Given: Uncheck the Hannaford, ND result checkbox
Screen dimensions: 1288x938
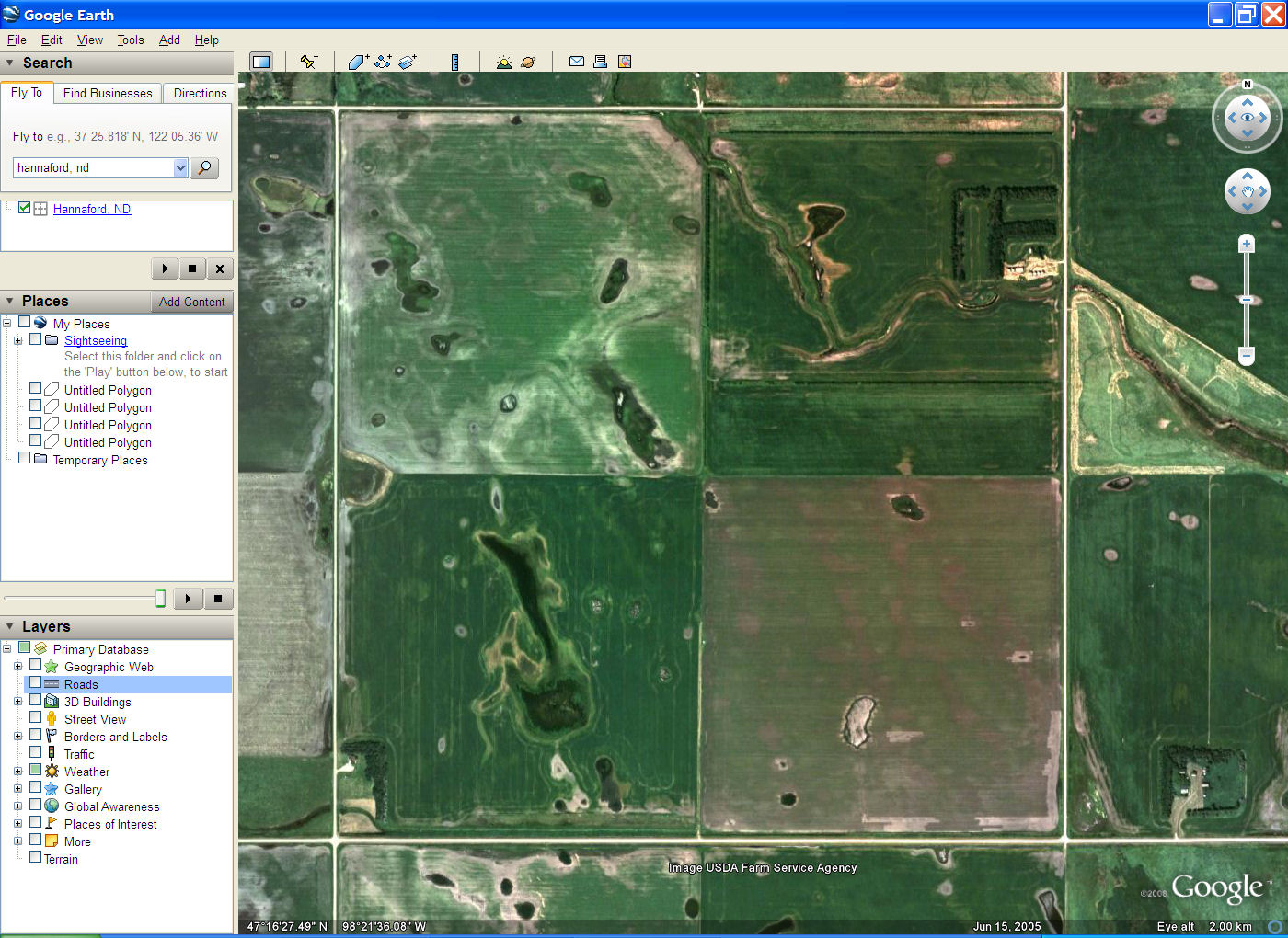Looking at the screenshot, I should click(x=25, y=208).
